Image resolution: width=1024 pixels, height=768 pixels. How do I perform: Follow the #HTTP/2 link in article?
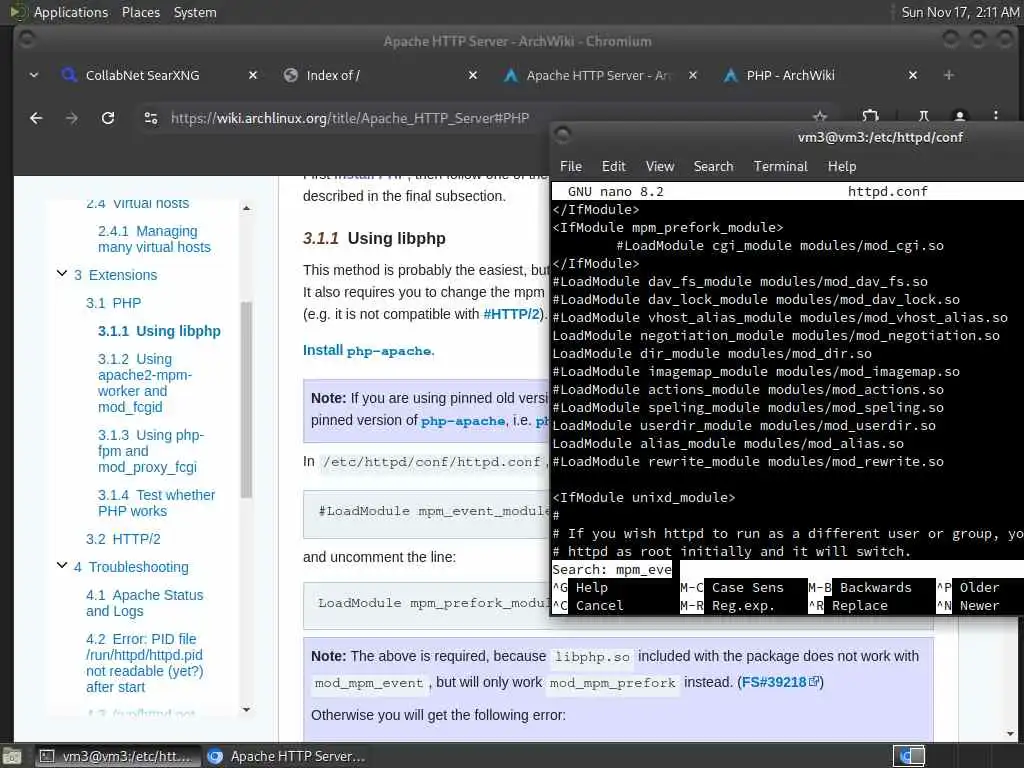pyautogui.click(x=511, y=314)
